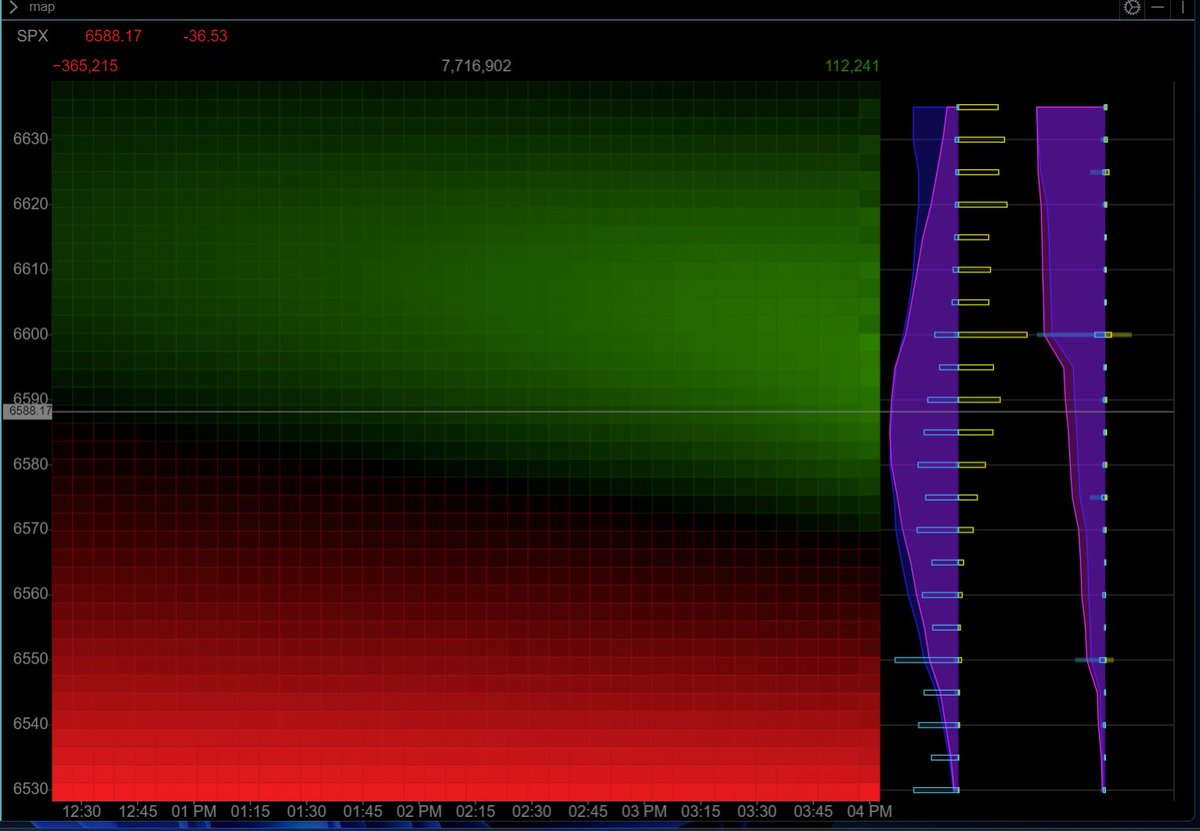Click the 6570 price axis label
This screenshot has height=831, width=1200.
[30, 529]
